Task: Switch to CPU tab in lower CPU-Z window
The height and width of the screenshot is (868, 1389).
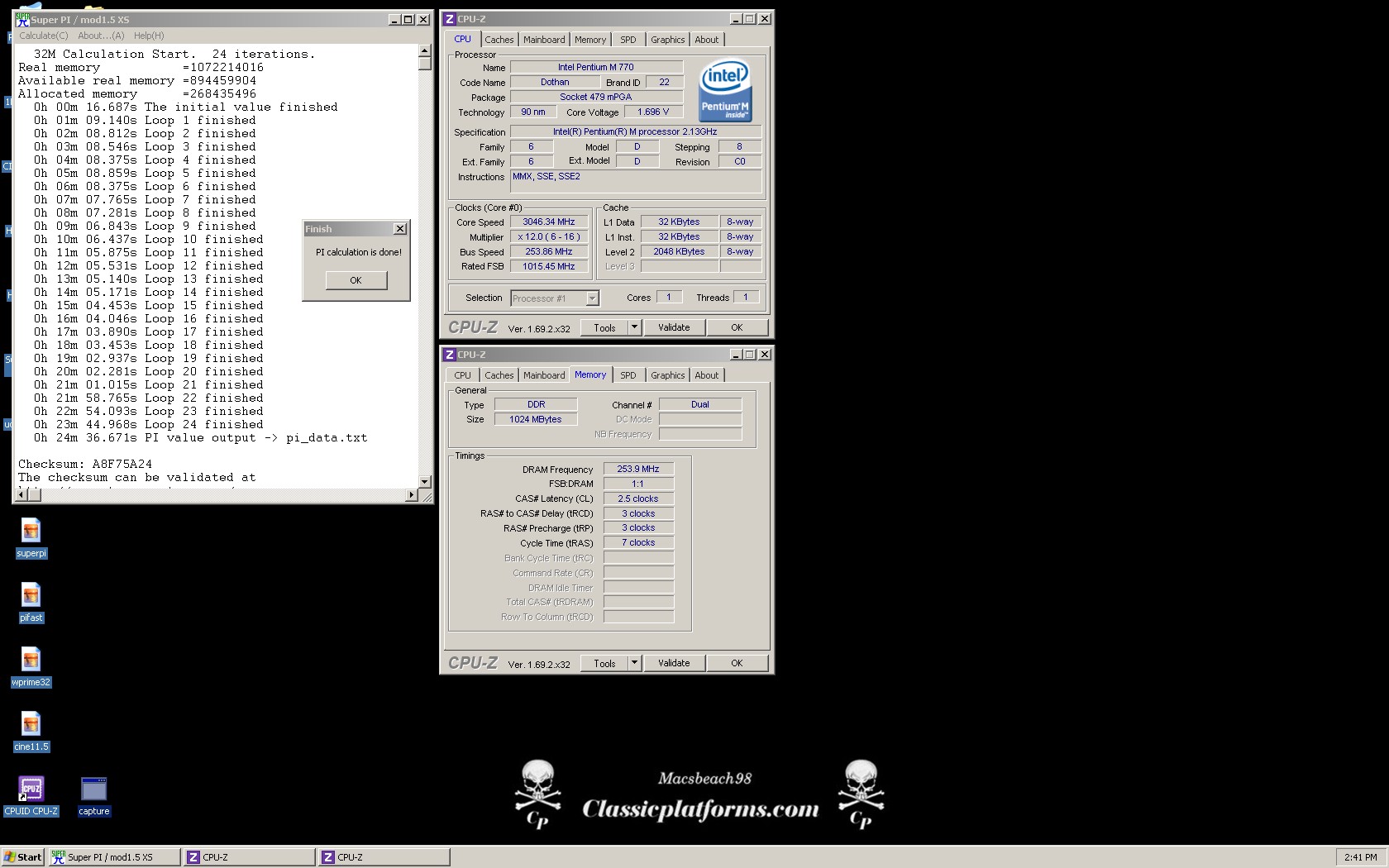Action: 462,375
